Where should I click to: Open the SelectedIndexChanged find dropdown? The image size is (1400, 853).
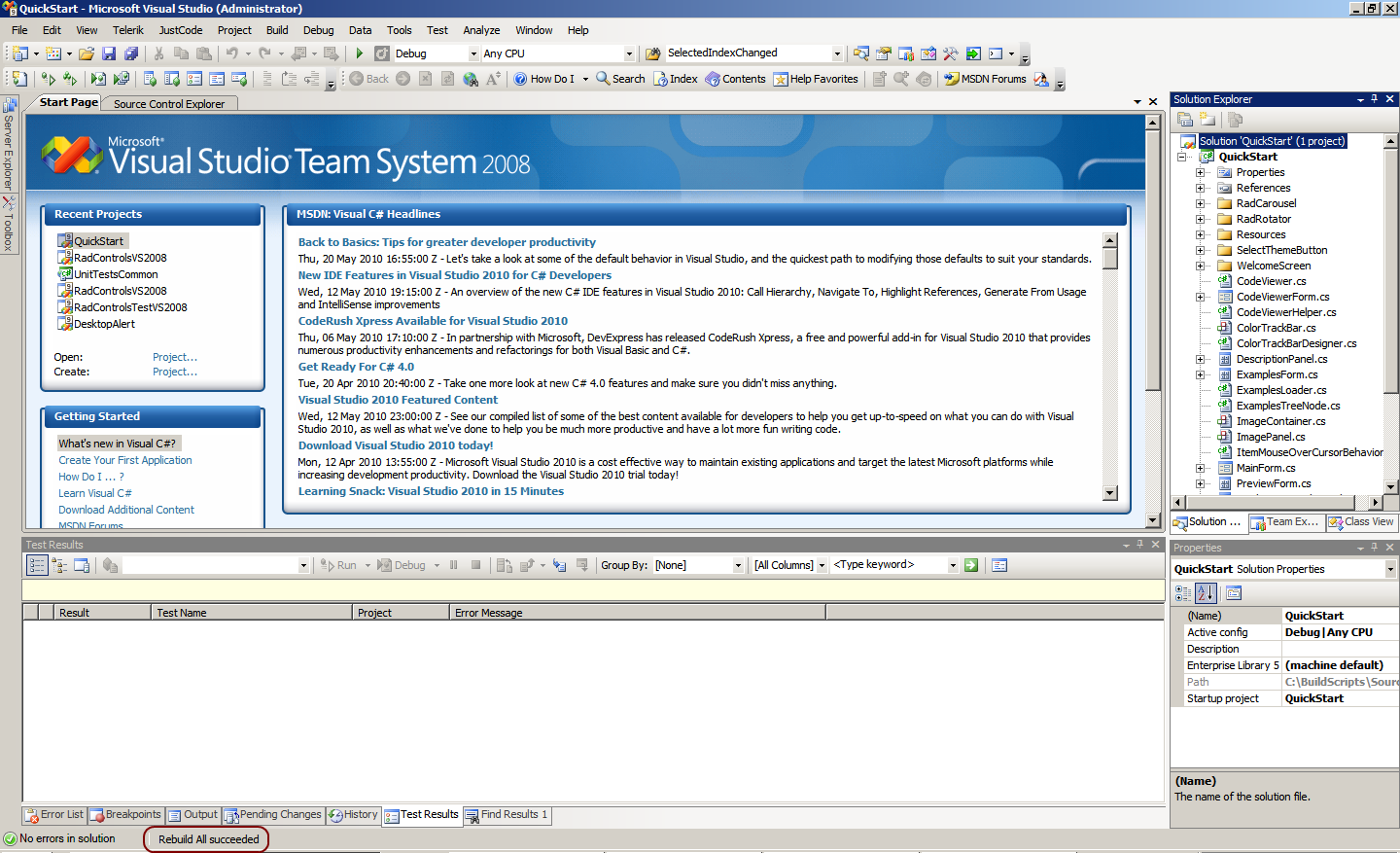(837, 53)
